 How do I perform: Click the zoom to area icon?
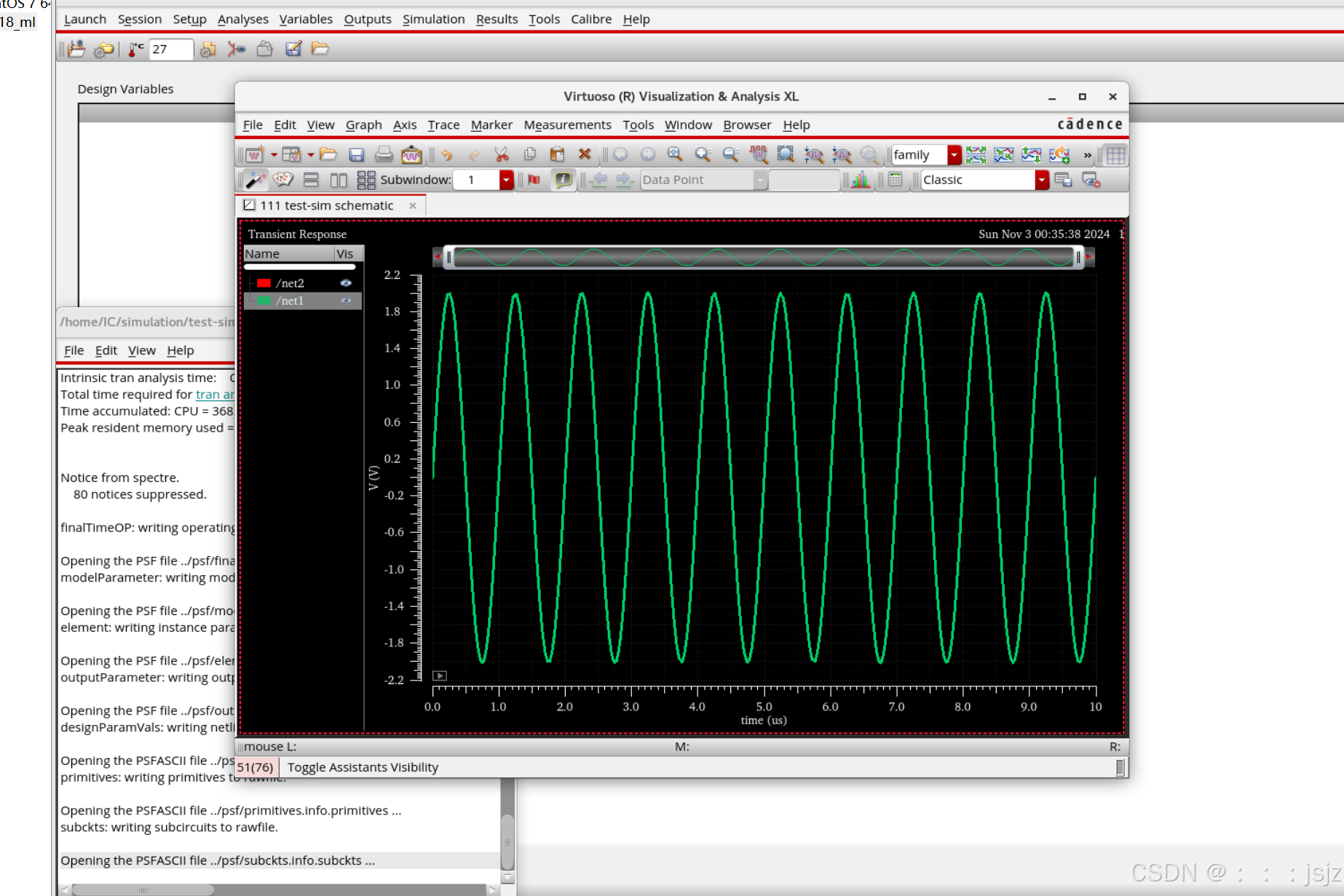[786, 154]
